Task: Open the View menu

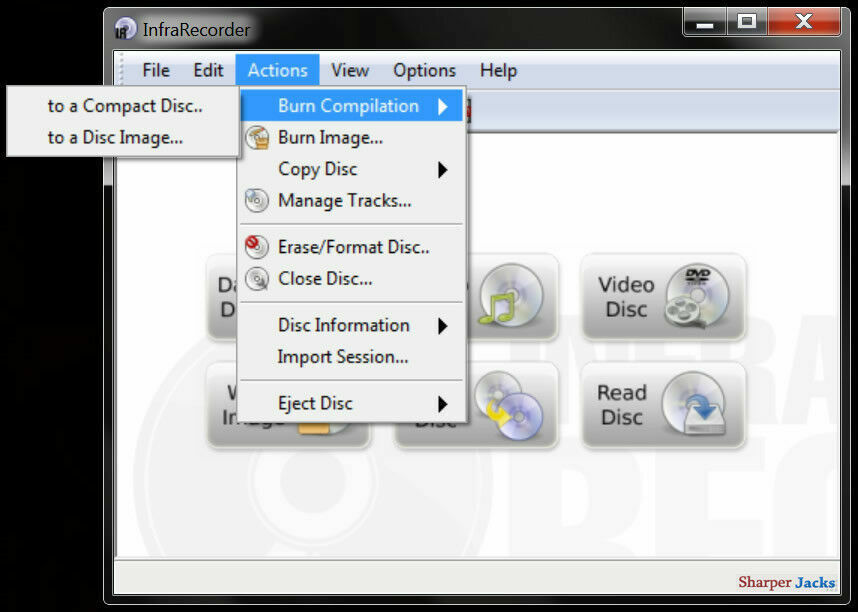Action: (349, 70)
